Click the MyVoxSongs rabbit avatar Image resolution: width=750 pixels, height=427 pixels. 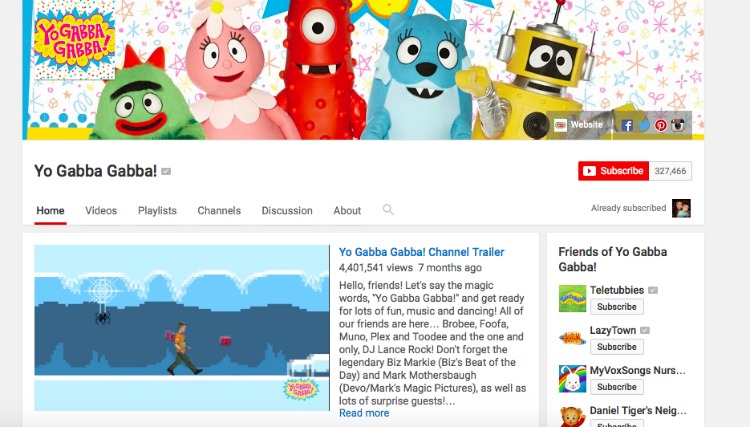coord(572,378)
